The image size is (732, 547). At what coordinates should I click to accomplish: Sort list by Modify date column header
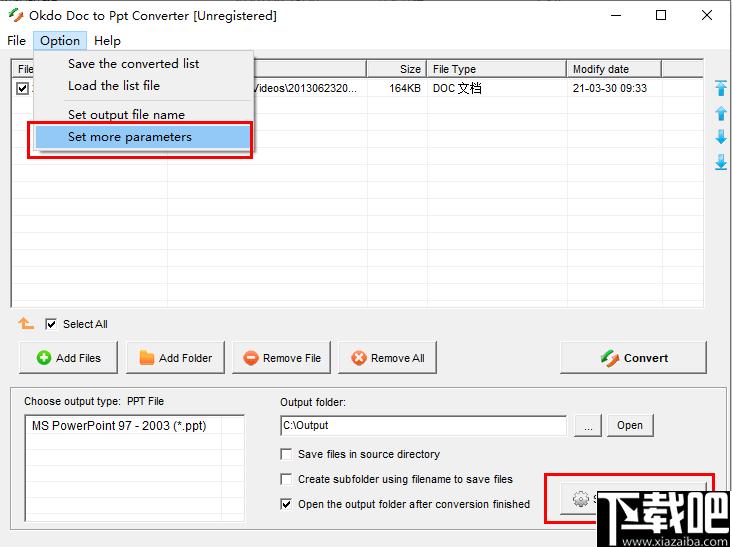pyautogui.click(x=614, y=69)
